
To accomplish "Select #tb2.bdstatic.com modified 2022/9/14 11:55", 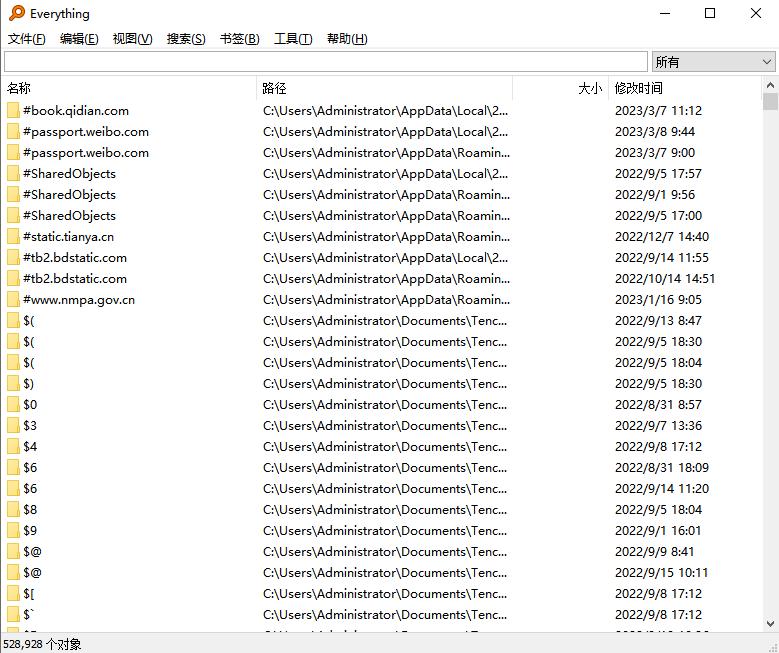I will (75, 257).
